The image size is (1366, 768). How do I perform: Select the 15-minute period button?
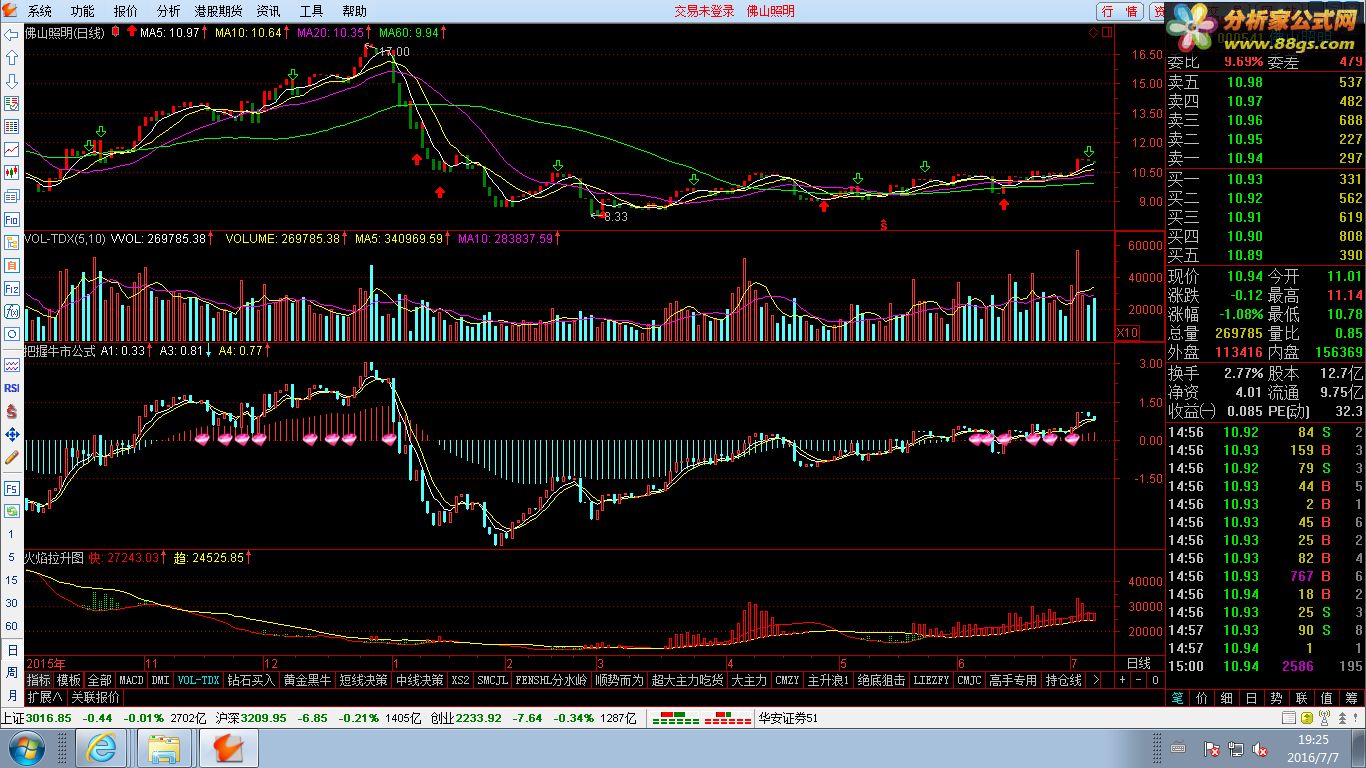(x=12, y=580)
